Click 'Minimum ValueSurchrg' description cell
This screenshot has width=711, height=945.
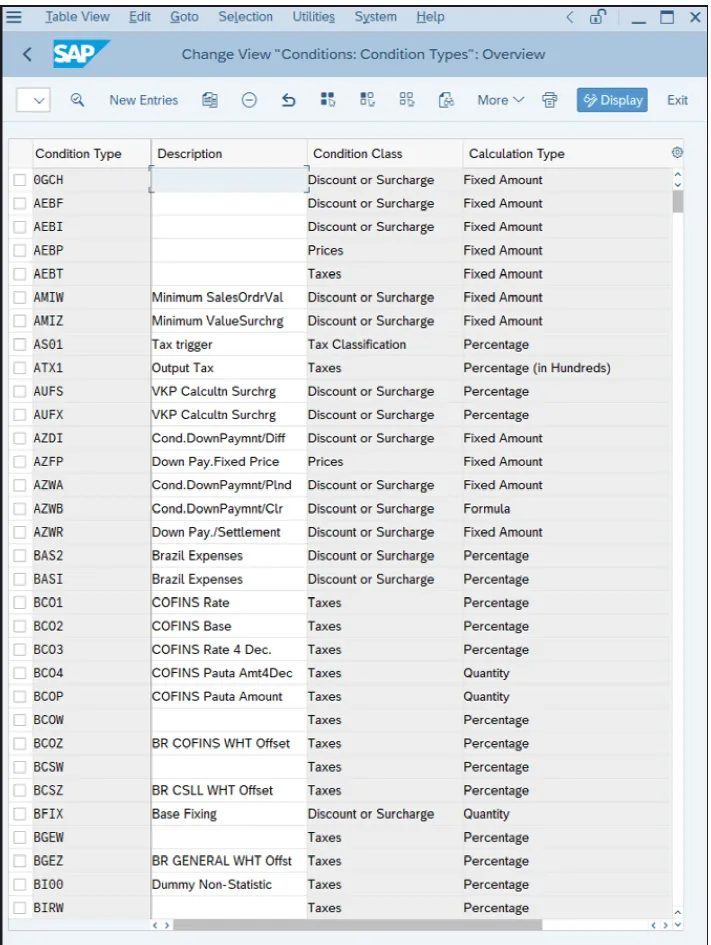(x=229, y=321)
